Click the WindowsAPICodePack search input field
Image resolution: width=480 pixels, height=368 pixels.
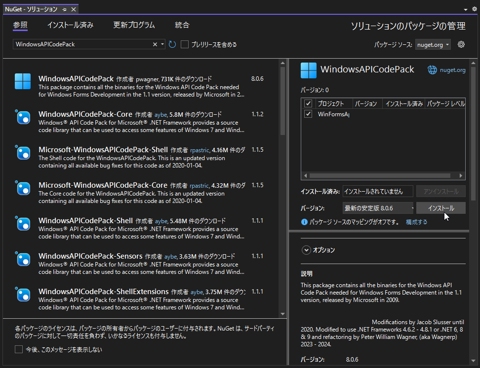[x=83, y=44]
